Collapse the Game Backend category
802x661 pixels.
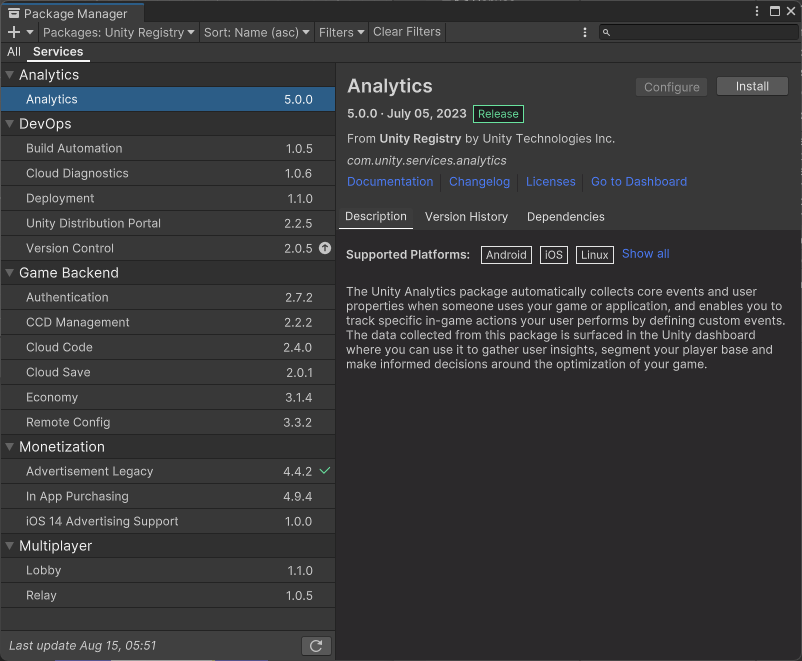tap(9, 273)
